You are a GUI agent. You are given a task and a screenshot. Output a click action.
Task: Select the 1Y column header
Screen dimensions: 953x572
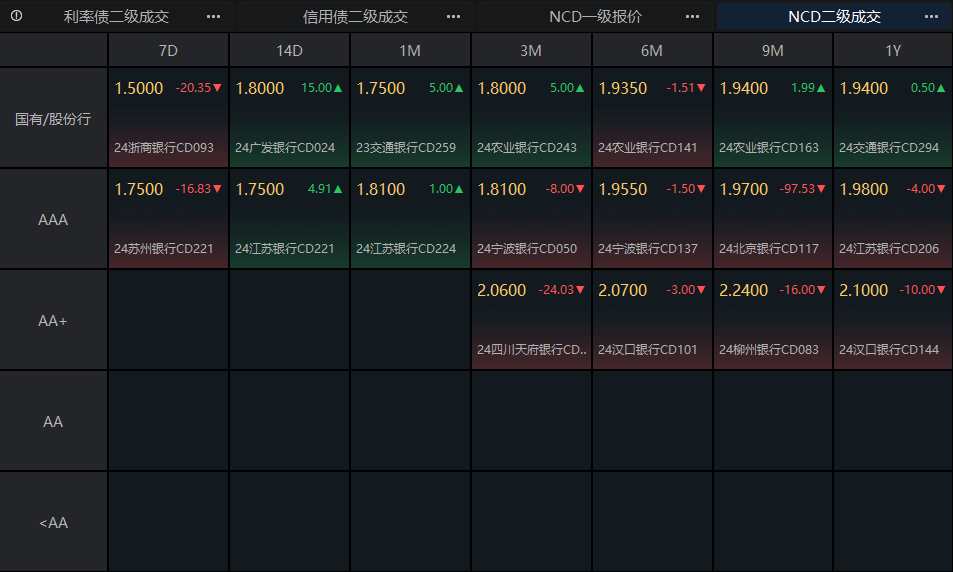pos(893,50)
